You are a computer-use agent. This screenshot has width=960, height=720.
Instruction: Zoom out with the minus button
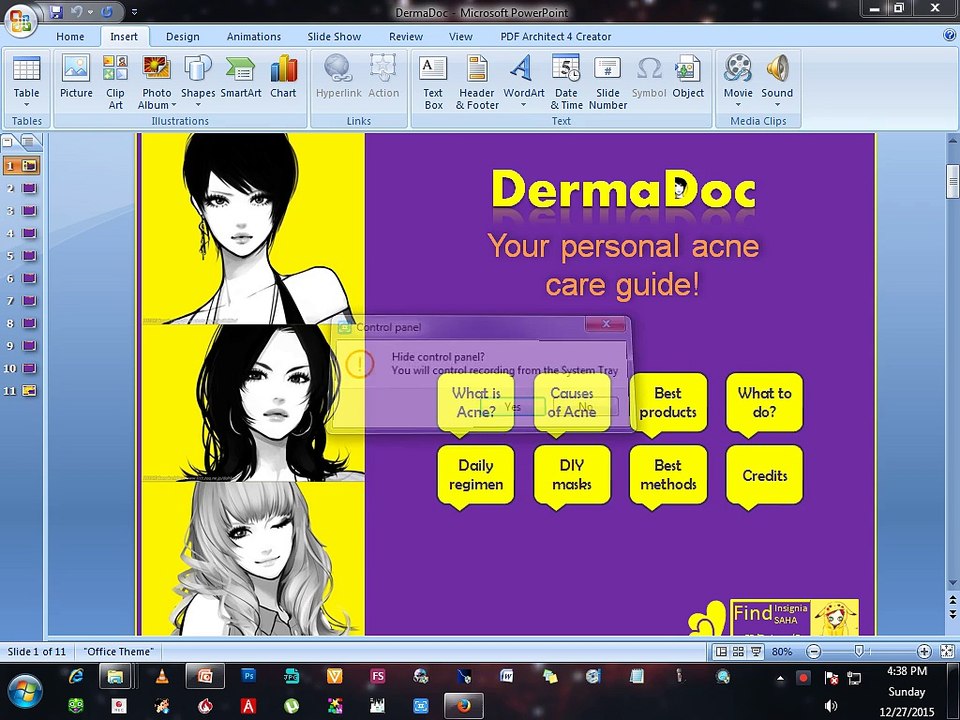pos(813,651)
